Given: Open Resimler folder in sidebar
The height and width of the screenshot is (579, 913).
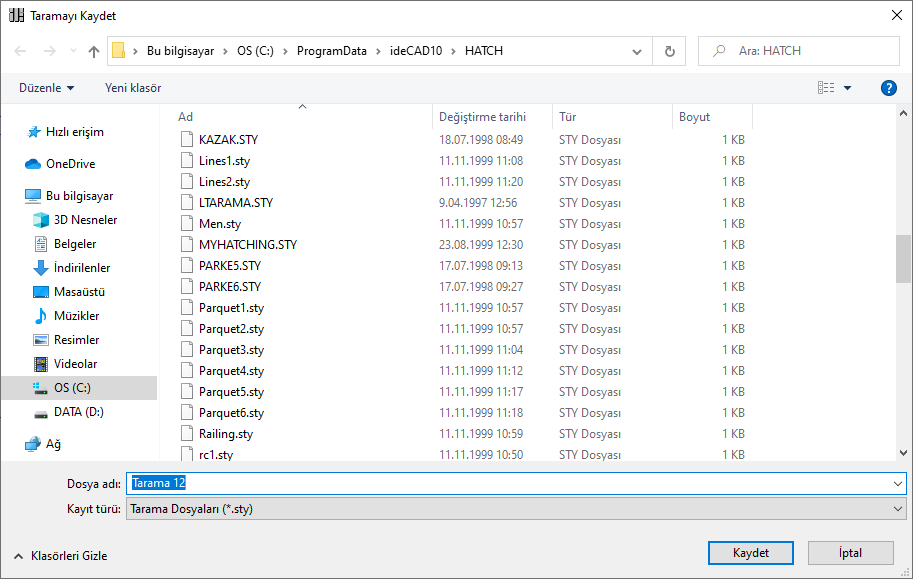Looking at the screenshot, I should tap(76, 340).
